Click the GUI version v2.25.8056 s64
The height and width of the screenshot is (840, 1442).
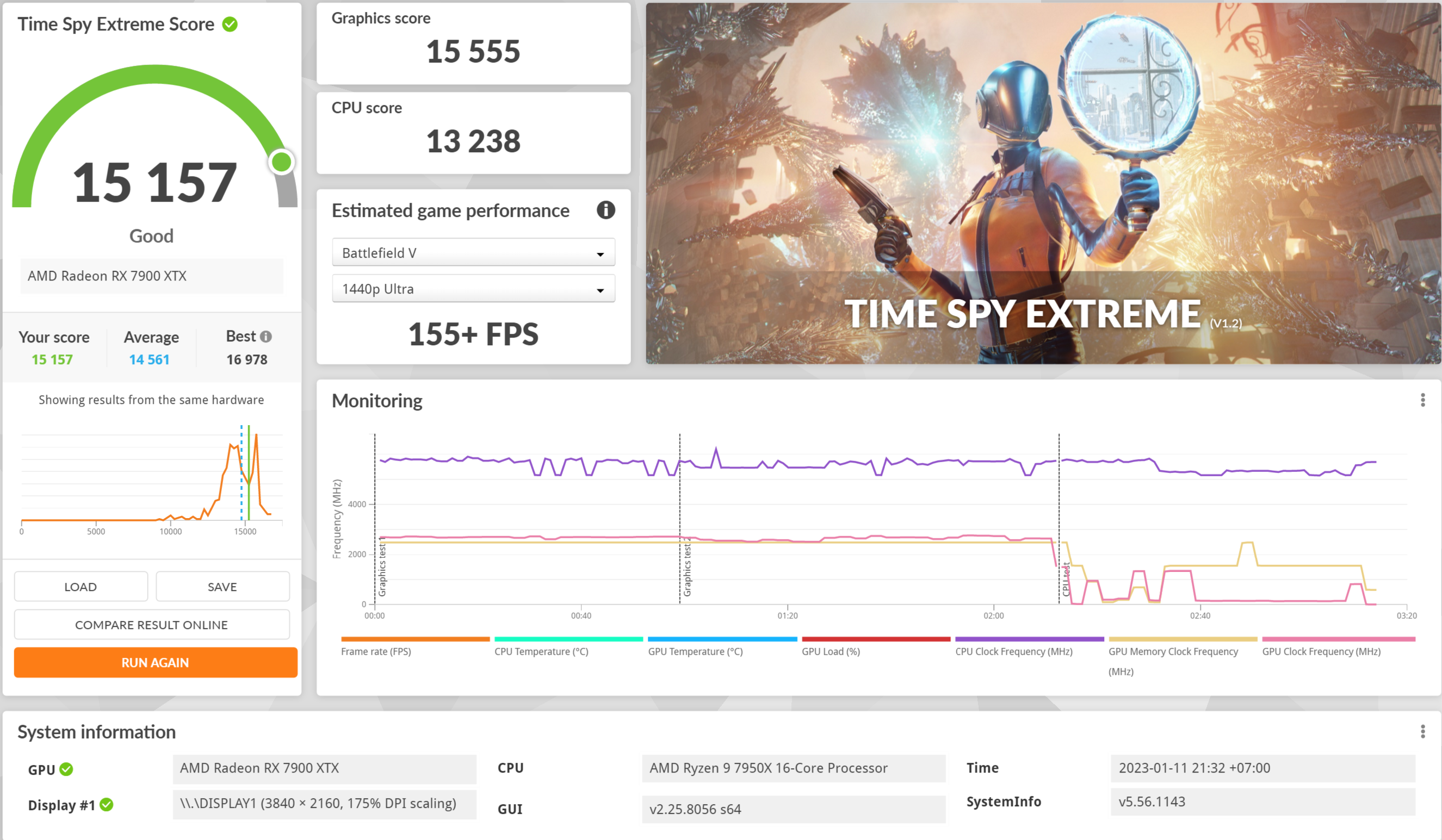[794, 810]
